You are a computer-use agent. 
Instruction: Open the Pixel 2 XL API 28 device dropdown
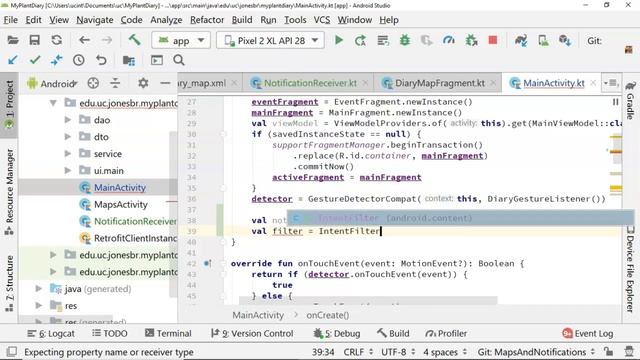tap(270, 40)
